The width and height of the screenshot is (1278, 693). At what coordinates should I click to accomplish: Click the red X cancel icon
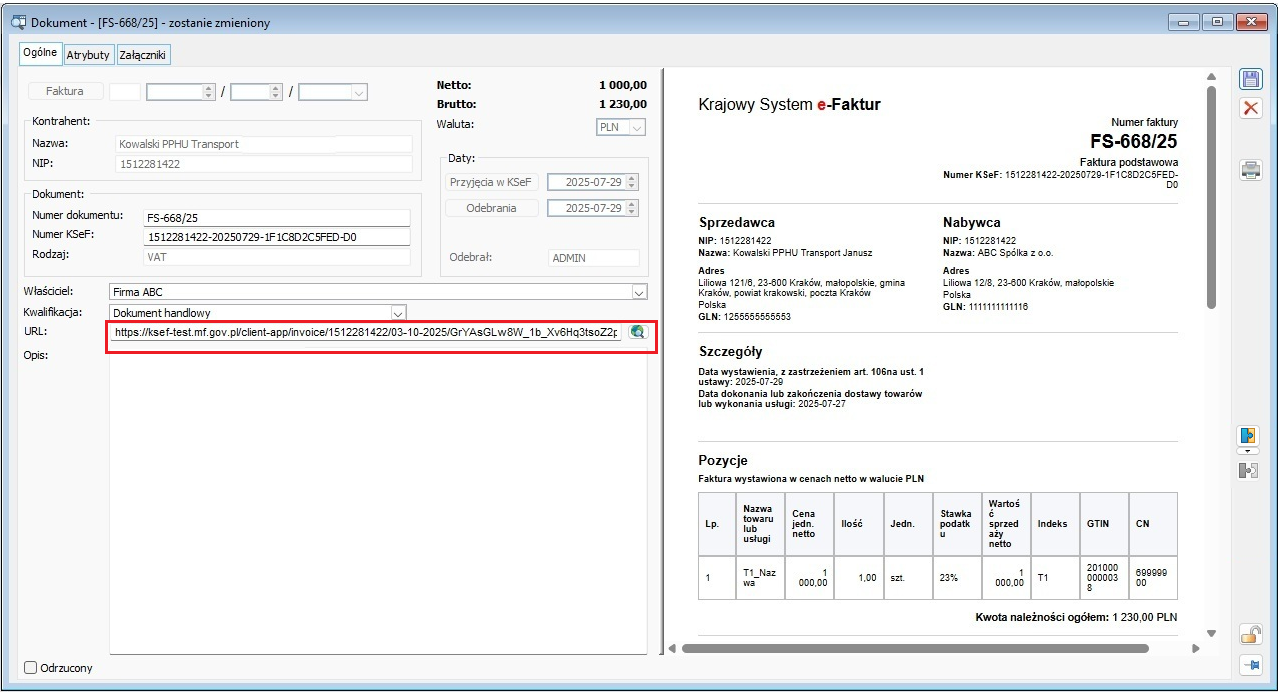point(1250,108)
